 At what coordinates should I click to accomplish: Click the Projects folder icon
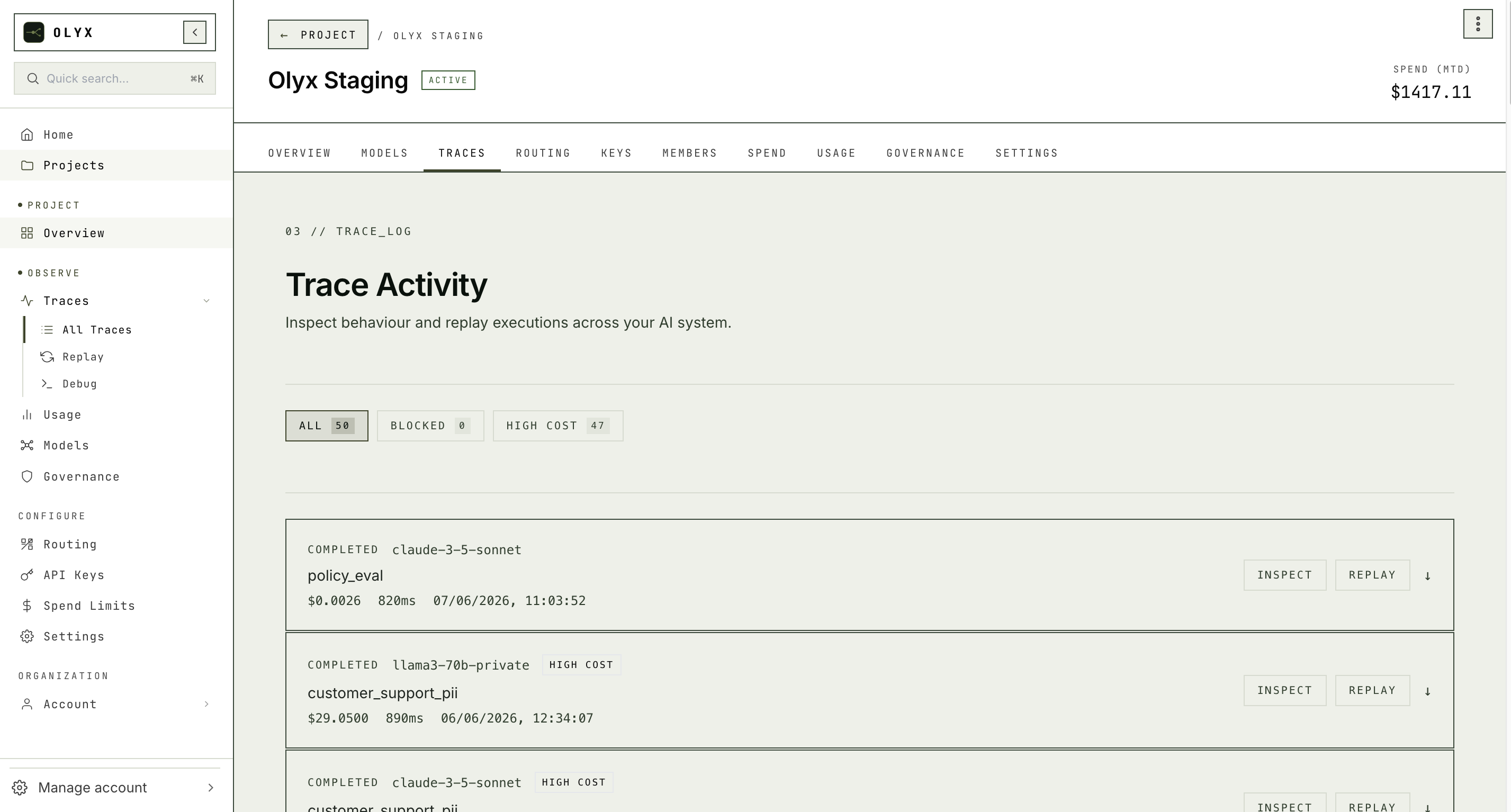click(27, 165)
